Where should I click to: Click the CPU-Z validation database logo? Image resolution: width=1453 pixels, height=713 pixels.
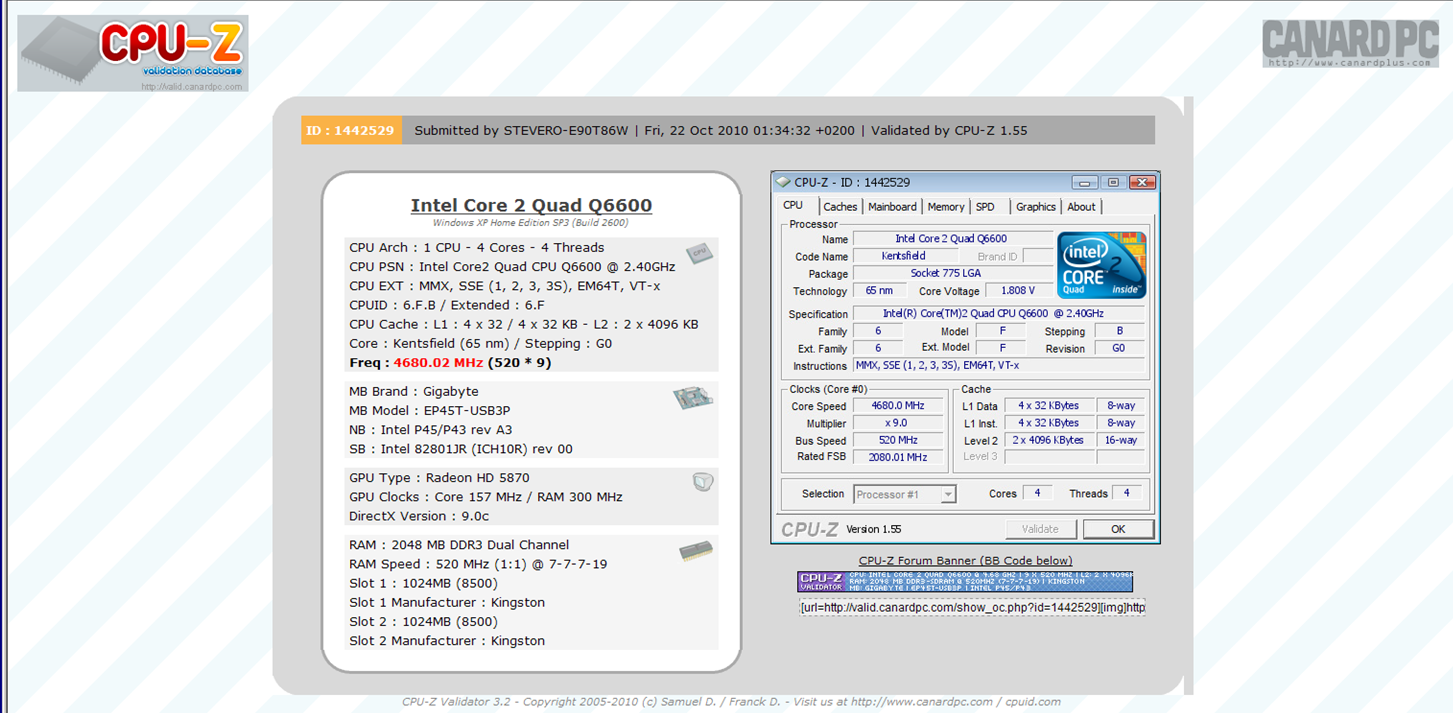click(133, 54)
